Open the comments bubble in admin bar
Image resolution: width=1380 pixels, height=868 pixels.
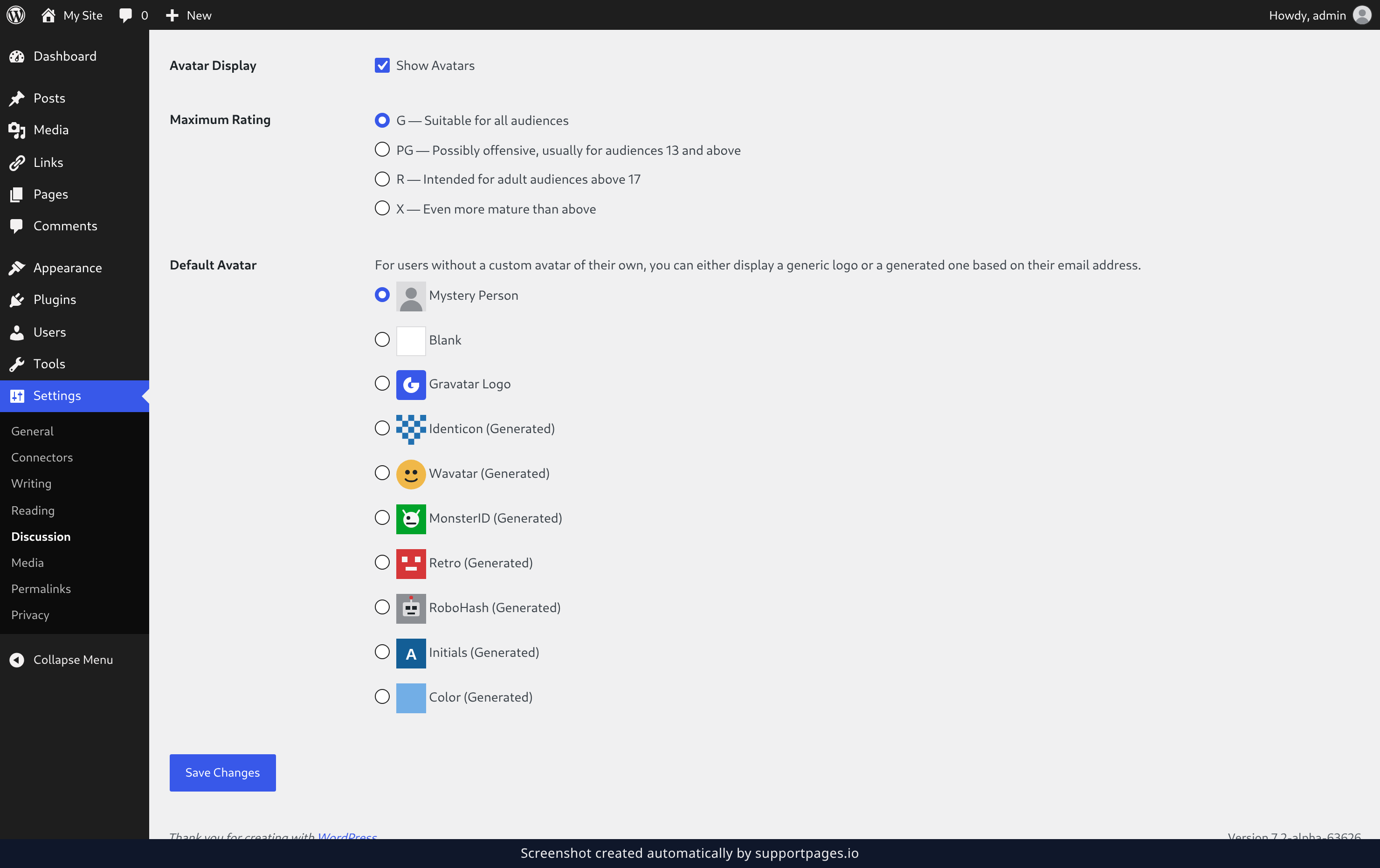point(125,15)
